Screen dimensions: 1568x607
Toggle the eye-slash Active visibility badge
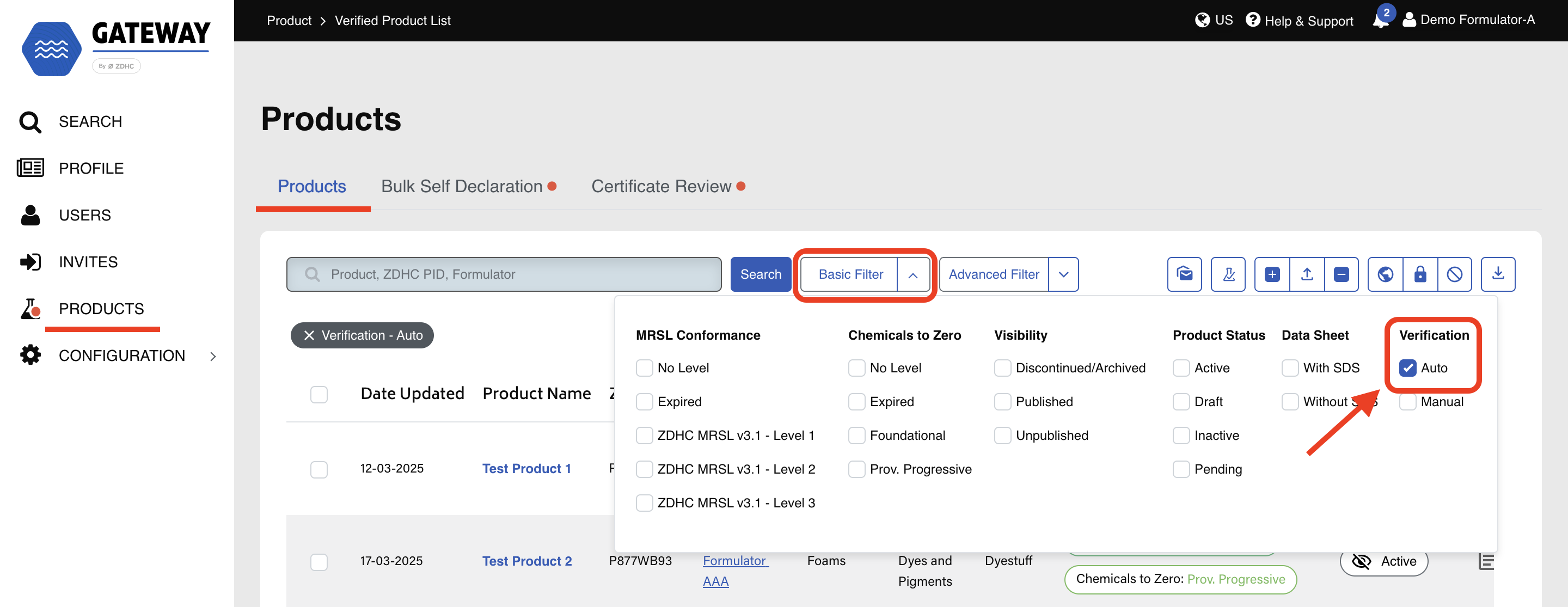coord(1383,561)
